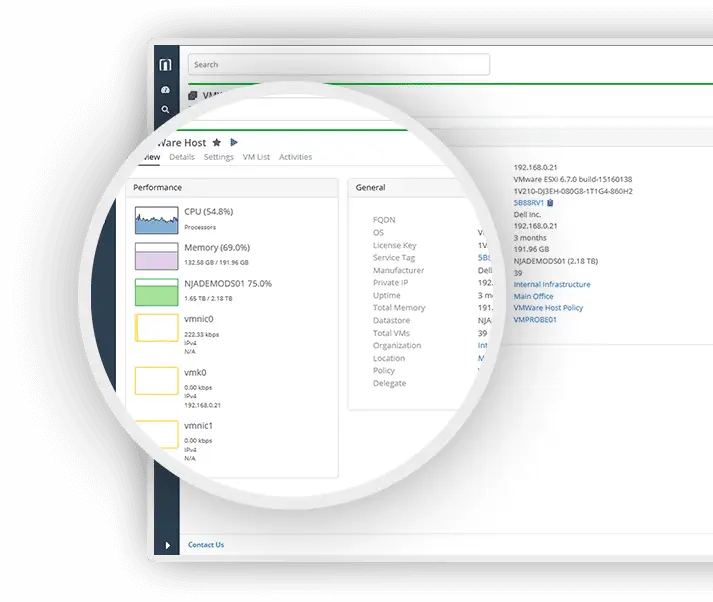Click the magnifier search icon in sidebar
The height and width of the screenshot is (602, 713).
click(166, 110)
